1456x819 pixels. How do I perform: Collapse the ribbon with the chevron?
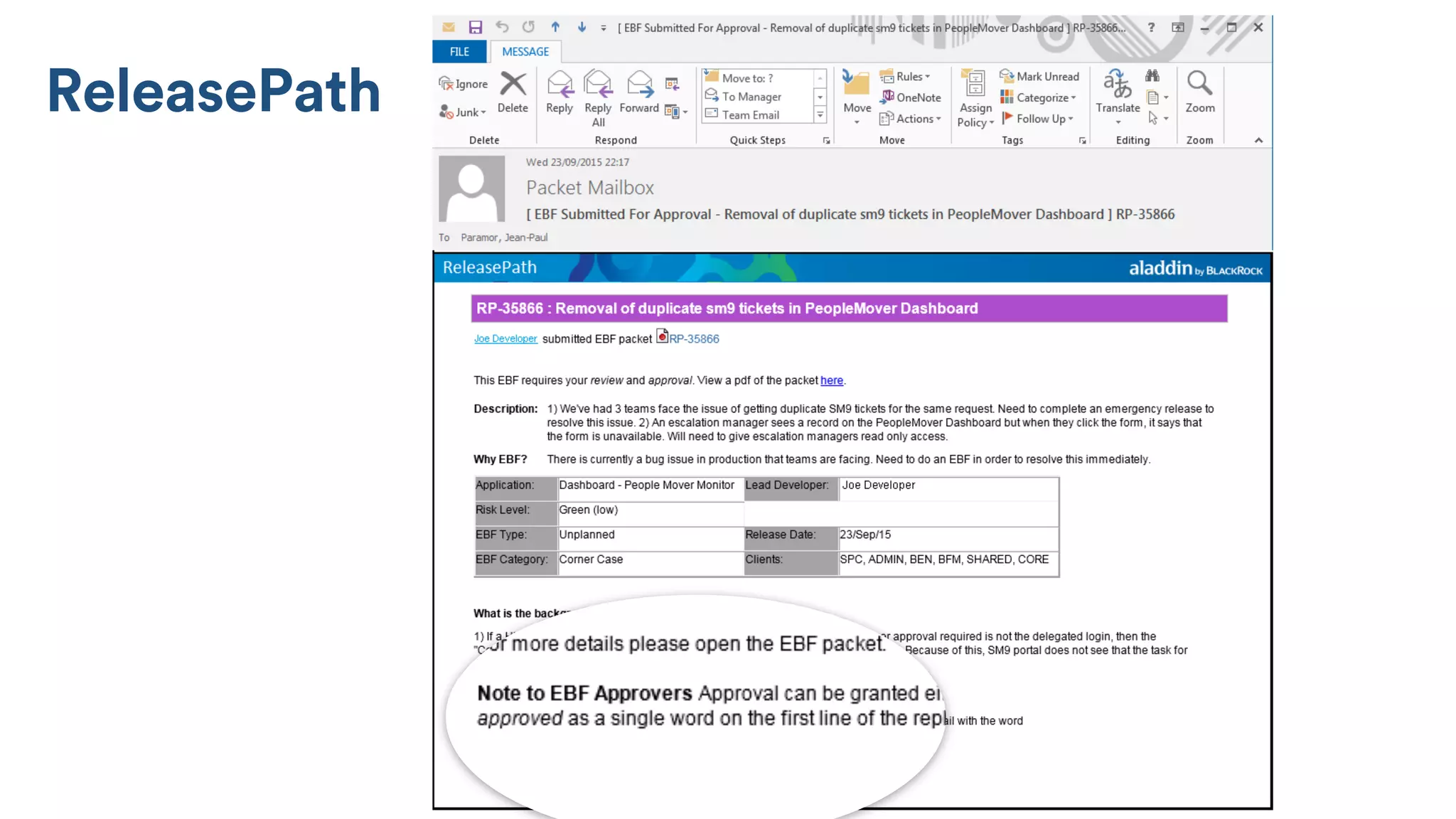point(1258,140)
